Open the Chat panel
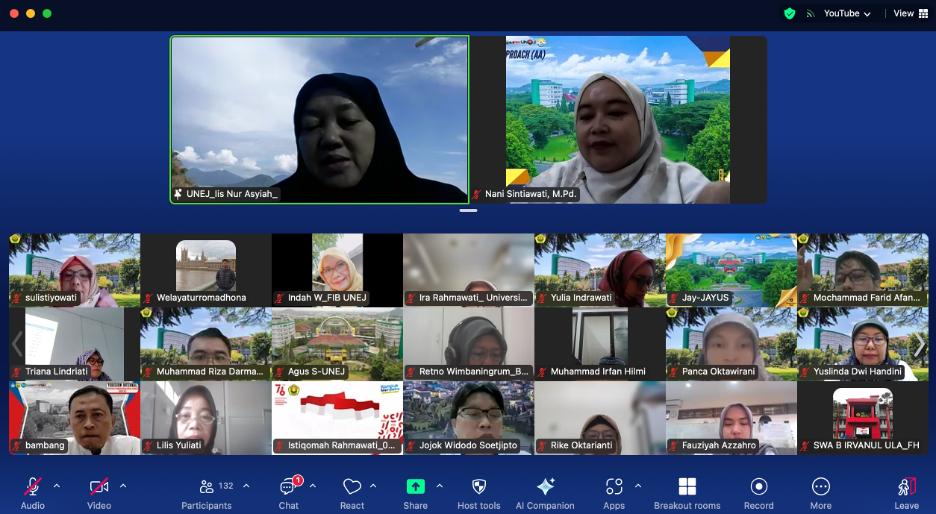 point(288,487)
